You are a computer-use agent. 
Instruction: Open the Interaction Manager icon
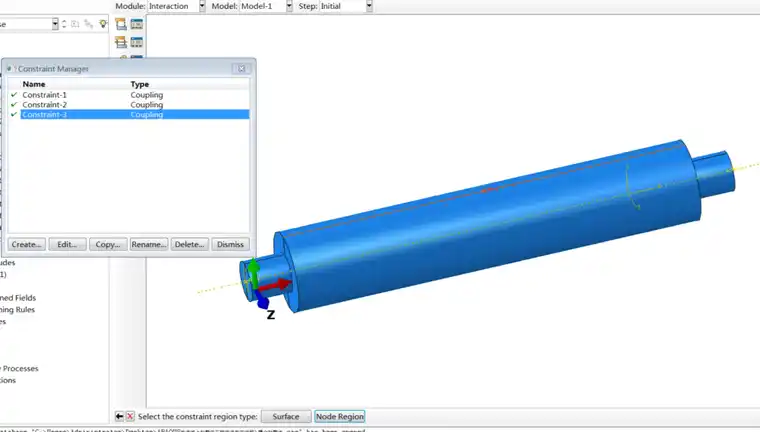(136, 24)
